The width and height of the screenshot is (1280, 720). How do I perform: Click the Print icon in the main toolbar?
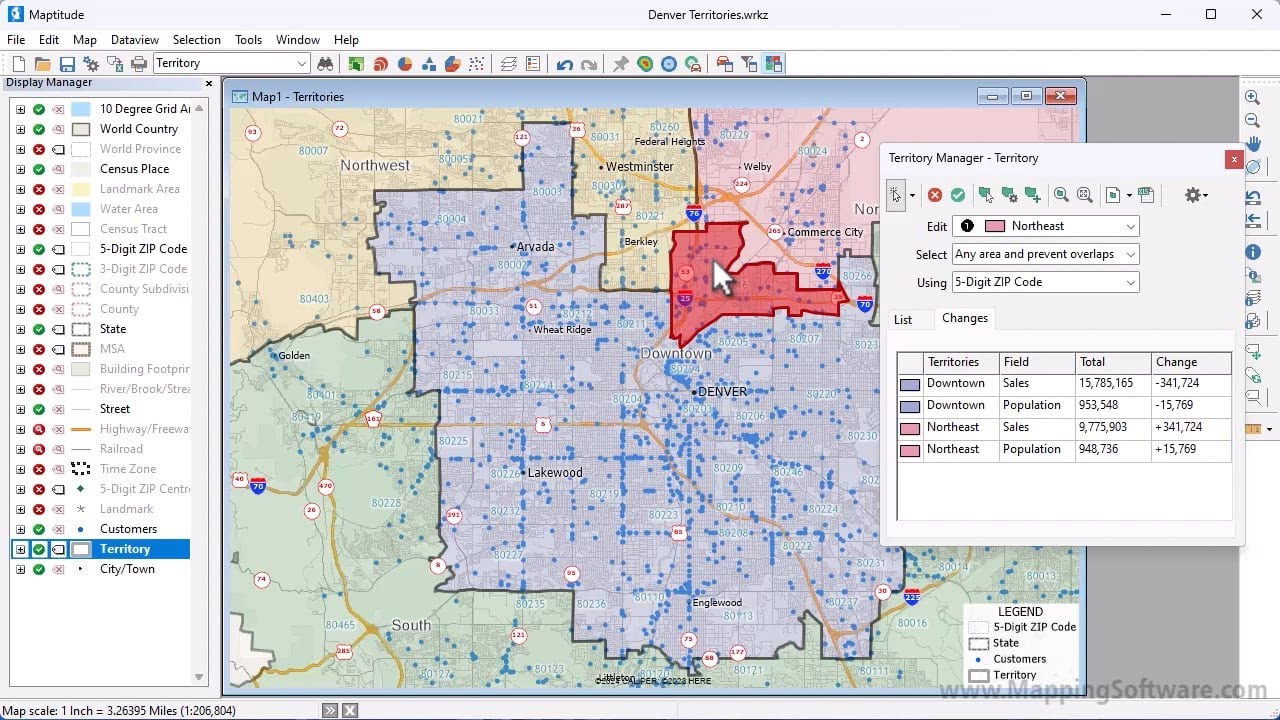pos(138,64)
